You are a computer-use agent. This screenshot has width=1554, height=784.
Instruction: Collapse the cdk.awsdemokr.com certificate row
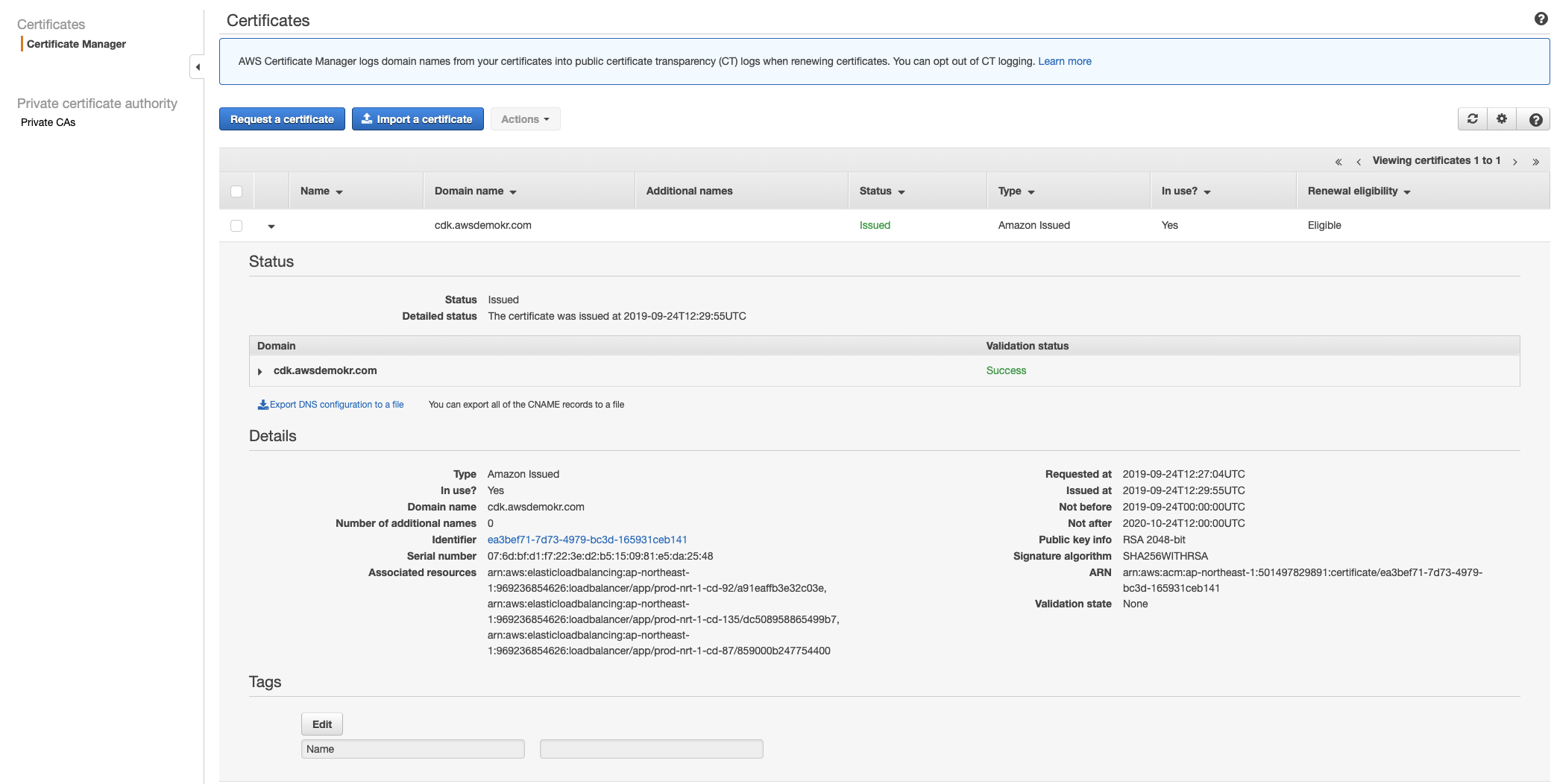point(271,227)
